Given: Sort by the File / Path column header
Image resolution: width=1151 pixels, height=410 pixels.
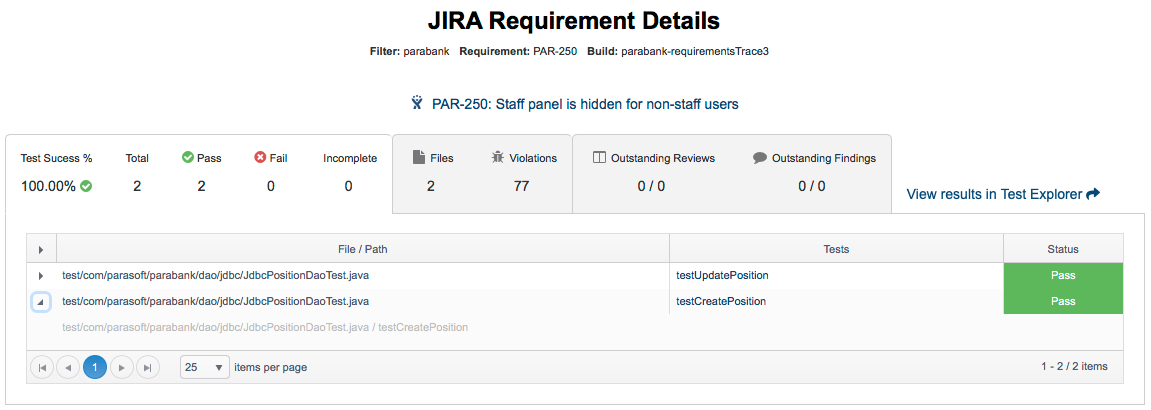Looking at the screenshot, I should point(363,249).
